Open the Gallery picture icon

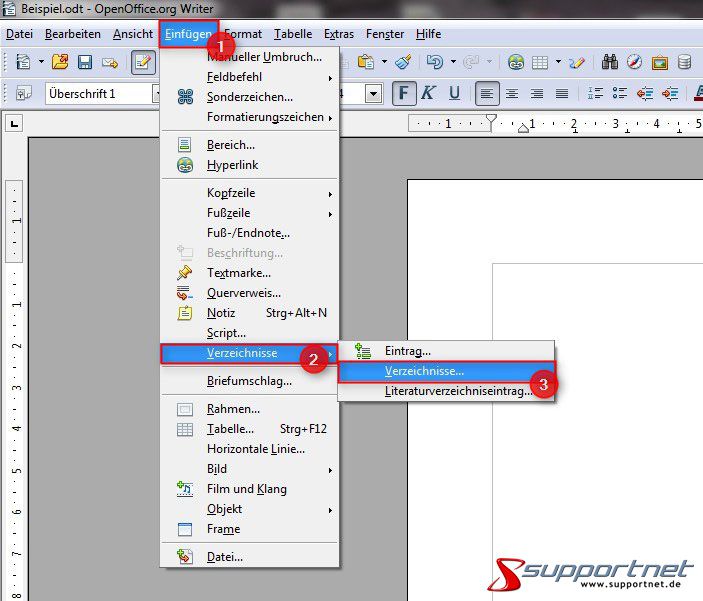click(x=660, y=62)
